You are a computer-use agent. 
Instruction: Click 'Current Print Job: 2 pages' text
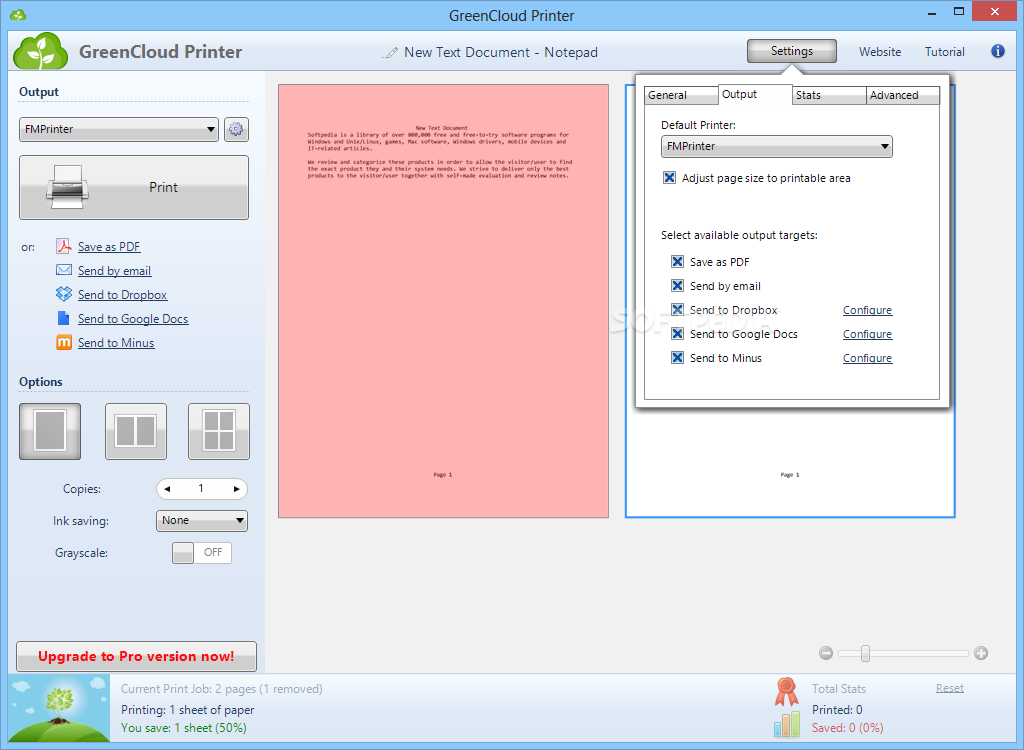coord(189,689)
